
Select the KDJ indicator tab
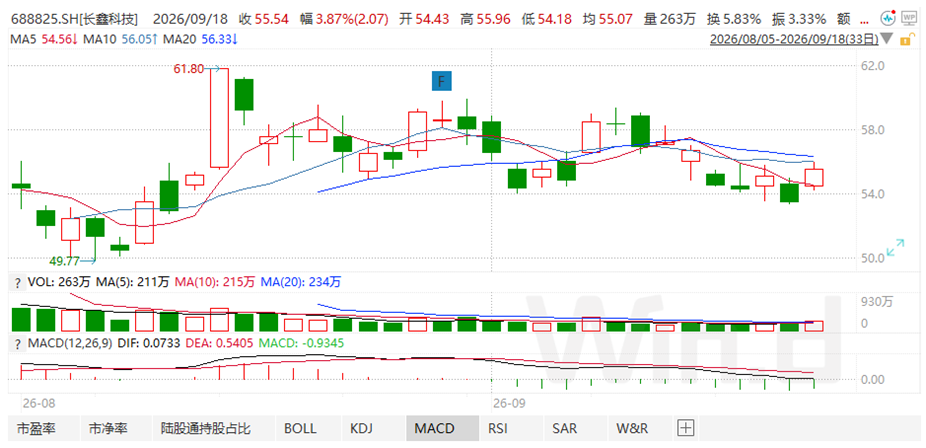click(x=361, y=428)
